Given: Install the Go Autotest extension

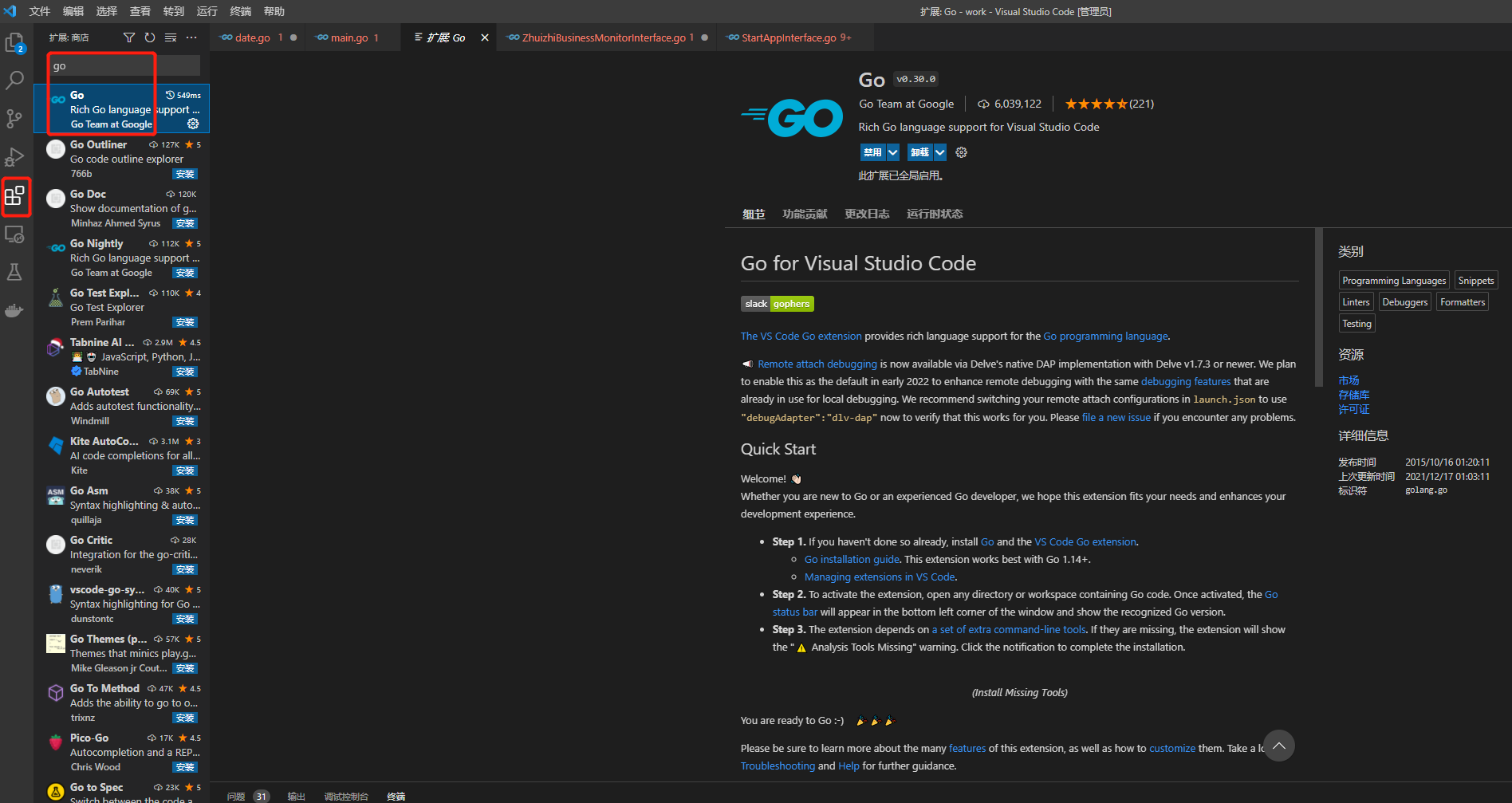Looking at the screenshot, I should click(x=185, y=421).
